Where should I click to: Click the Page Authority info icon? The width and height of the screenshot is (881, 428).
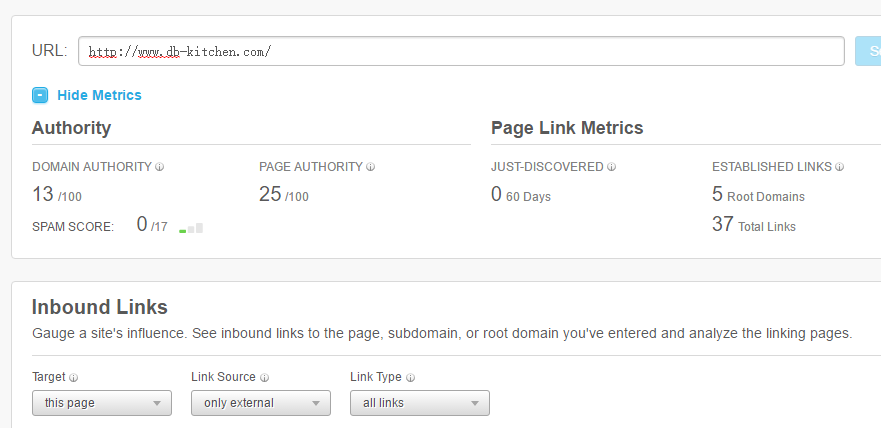point(370,167)
